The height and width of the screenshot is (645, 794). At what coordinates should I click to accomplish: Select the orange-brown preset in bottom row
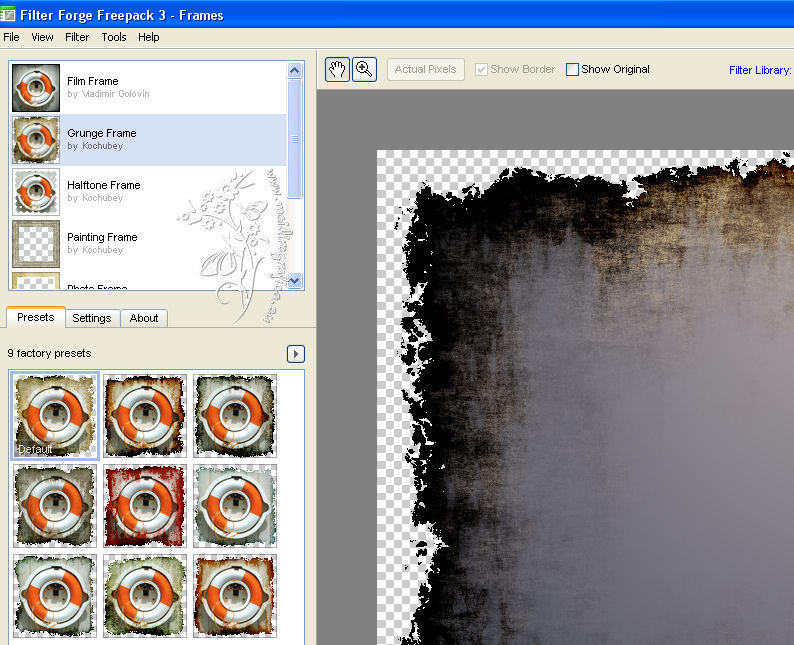tap(235, 596)
